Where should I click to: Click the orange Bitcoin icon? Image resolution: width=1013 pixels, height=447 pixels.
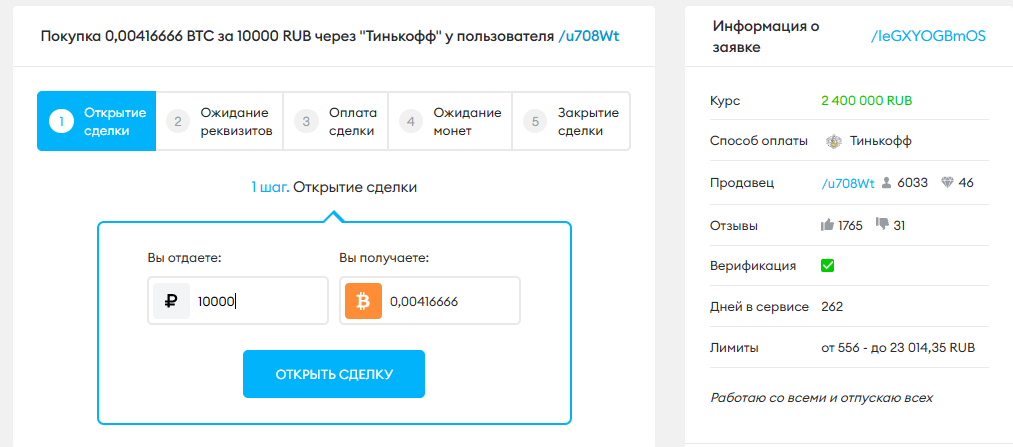(364, 301)
